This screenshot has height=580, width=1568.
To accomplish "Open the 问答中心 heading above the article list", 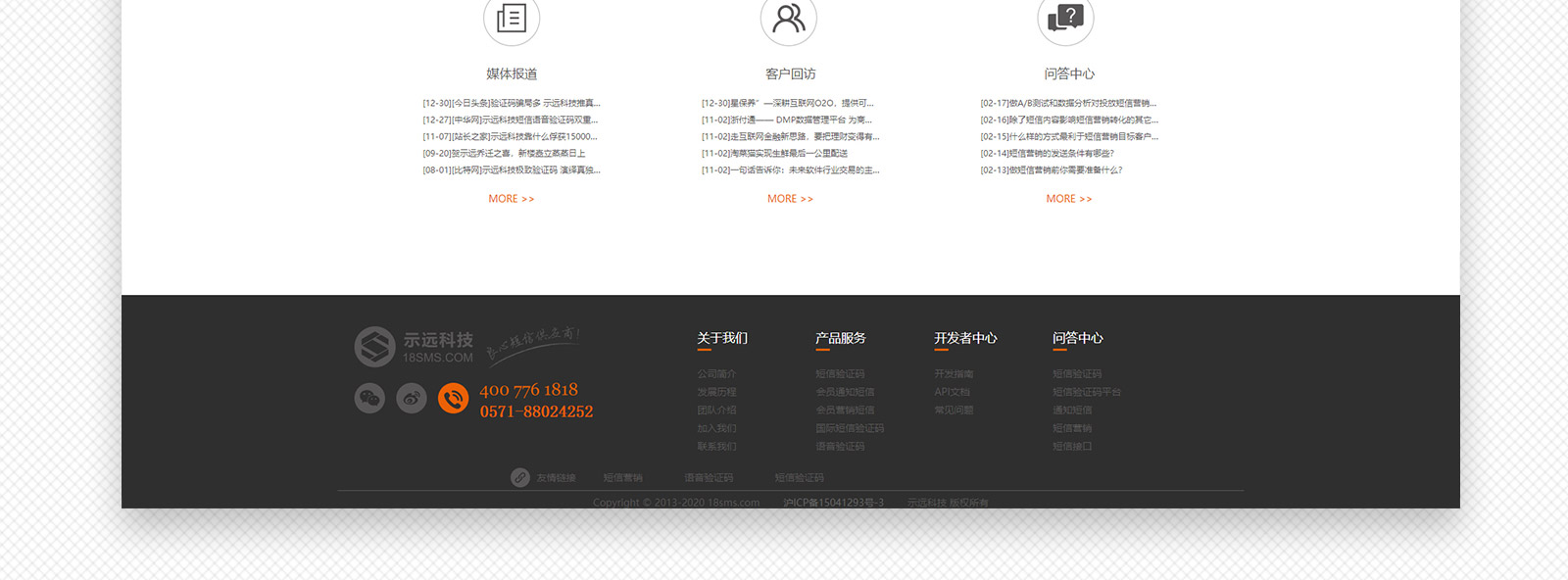I will [x=1069, y=73].
